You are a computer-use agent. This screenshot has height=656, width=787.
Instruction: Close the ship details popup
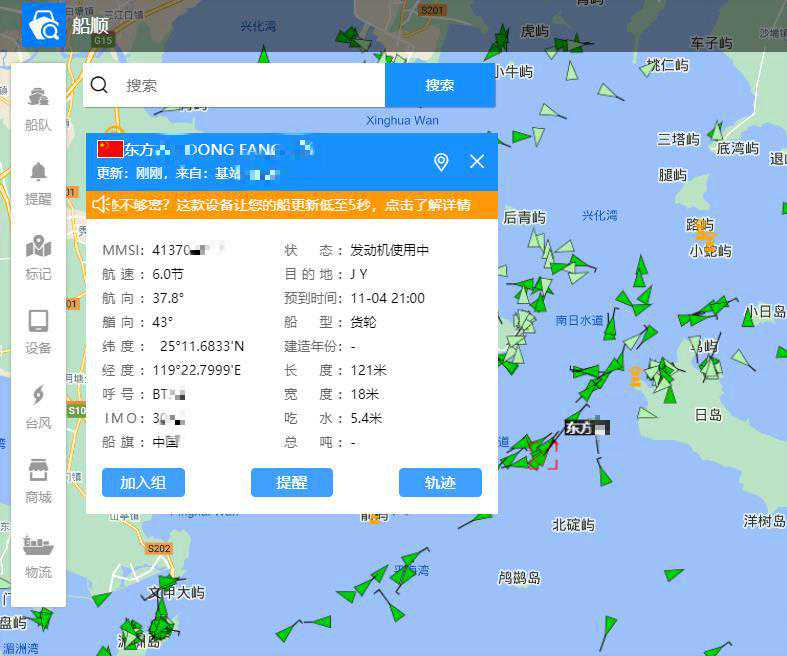tap(477, 162)
